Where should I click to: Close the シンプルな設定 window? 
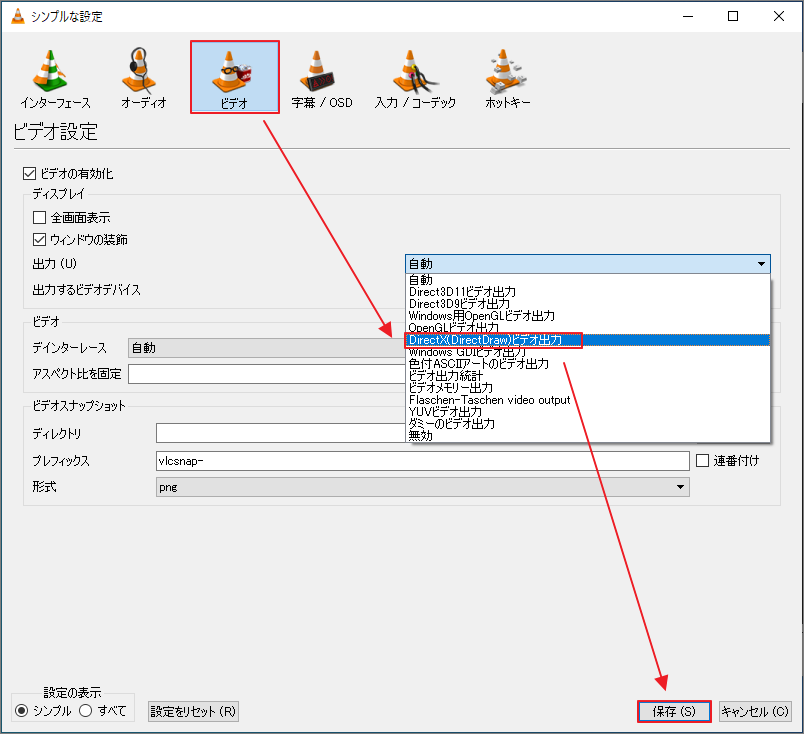tap(779, 16)
